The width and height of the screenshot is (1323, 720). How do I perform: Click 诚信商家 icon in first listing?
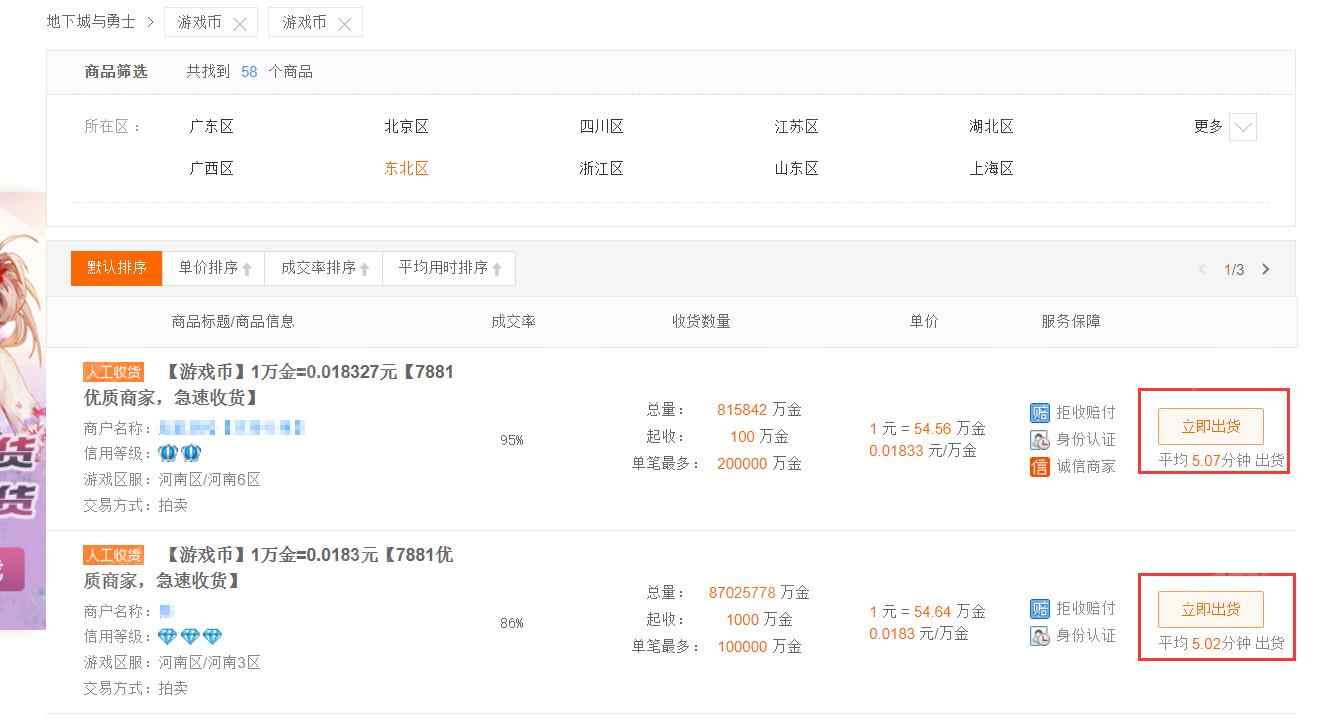tap(1040, 466)
